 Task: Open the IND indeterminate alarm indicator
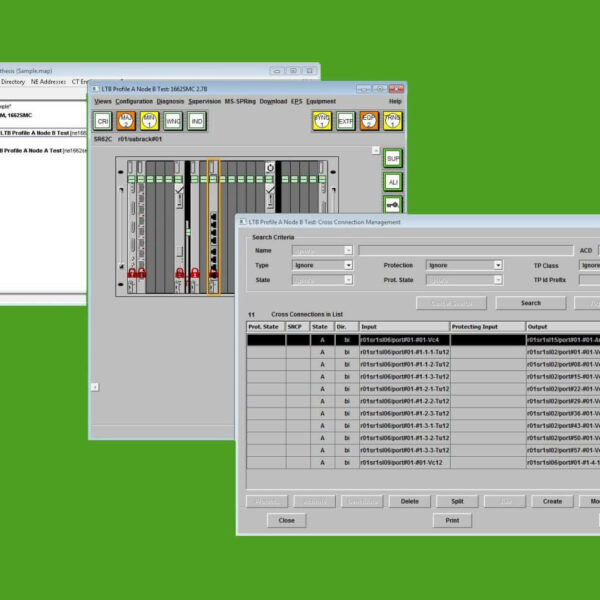click(197, 121)
